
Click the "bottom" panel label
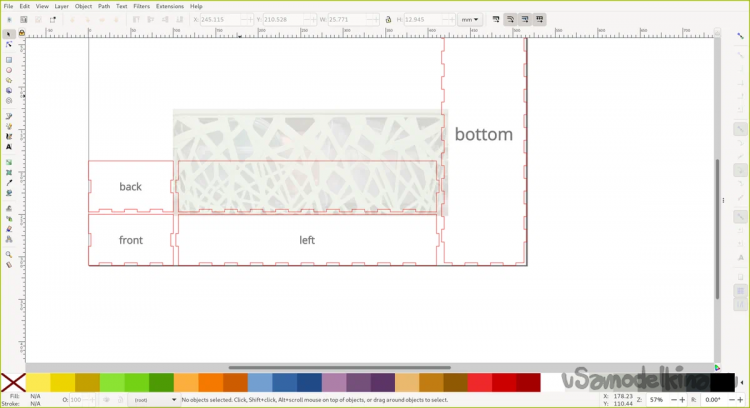click(483, 134)
